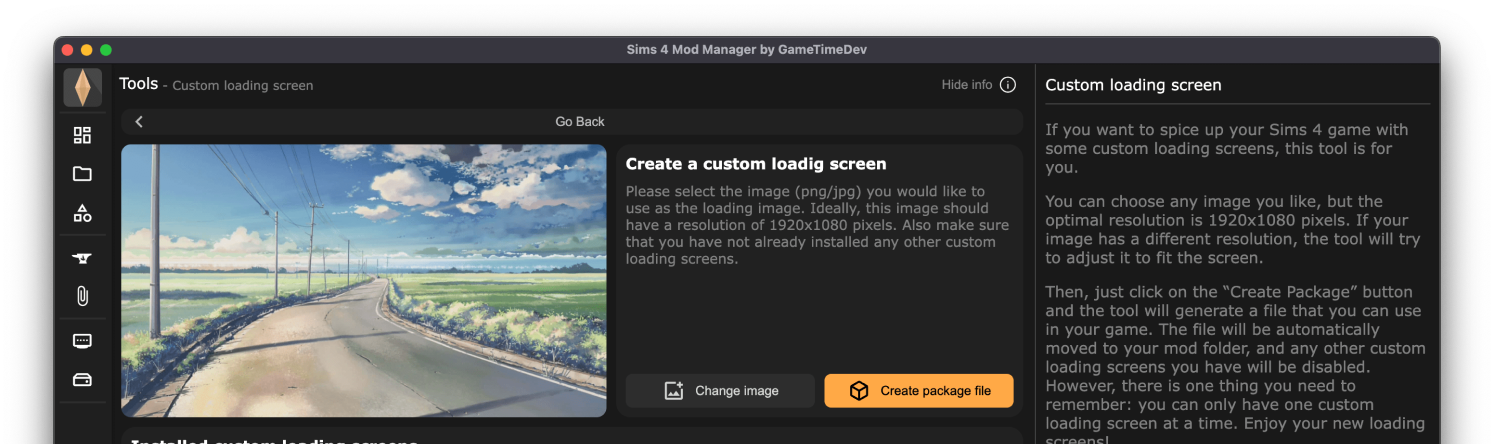This screenshot has width=1494, height=444.
Task: Open the dashboard grid icon in sidebar
Action: pyautogui.click(x=82, y=135)
